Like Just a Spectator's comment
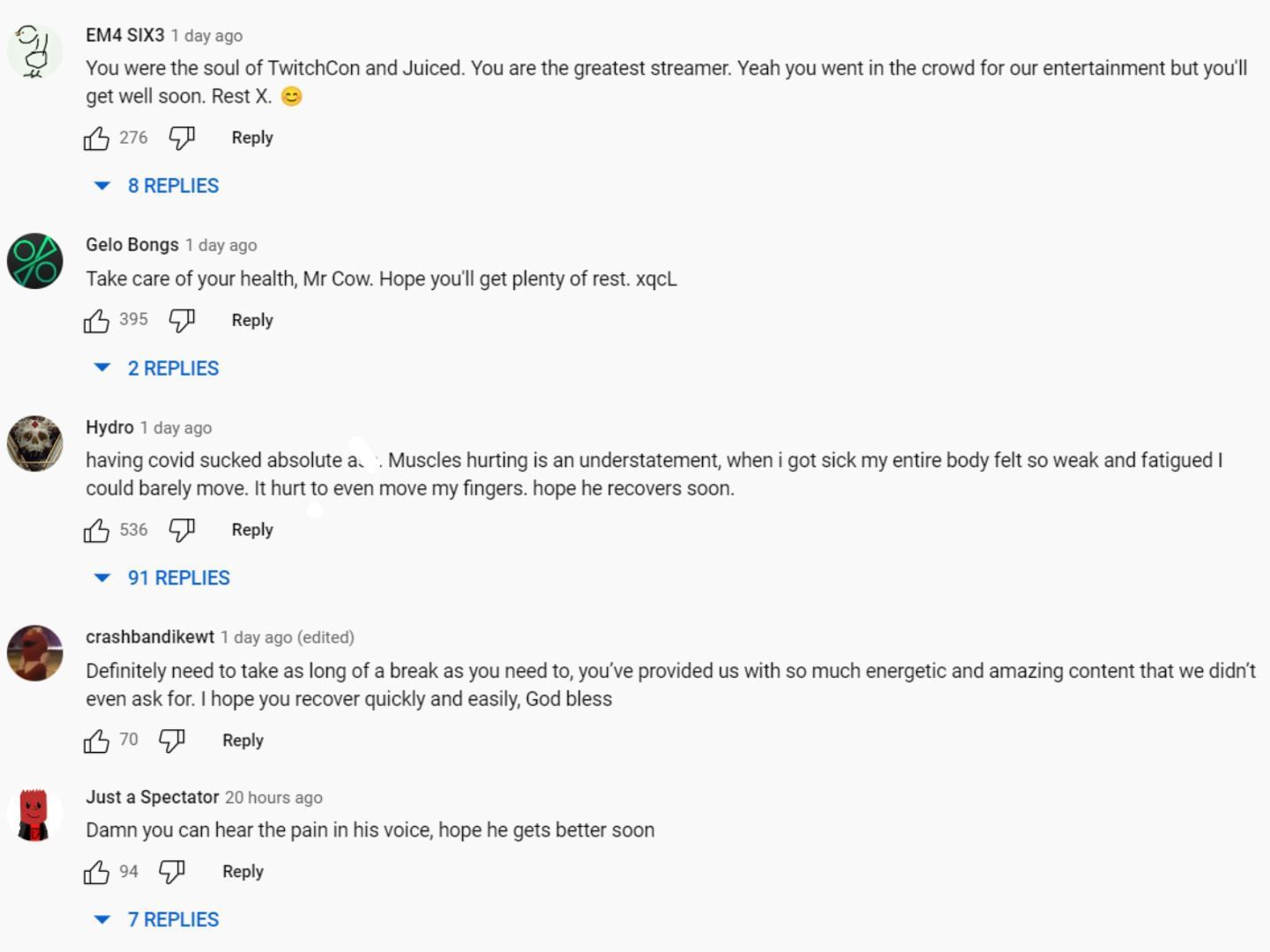This screenshot has height=952, width=1270. pos(96,873)
